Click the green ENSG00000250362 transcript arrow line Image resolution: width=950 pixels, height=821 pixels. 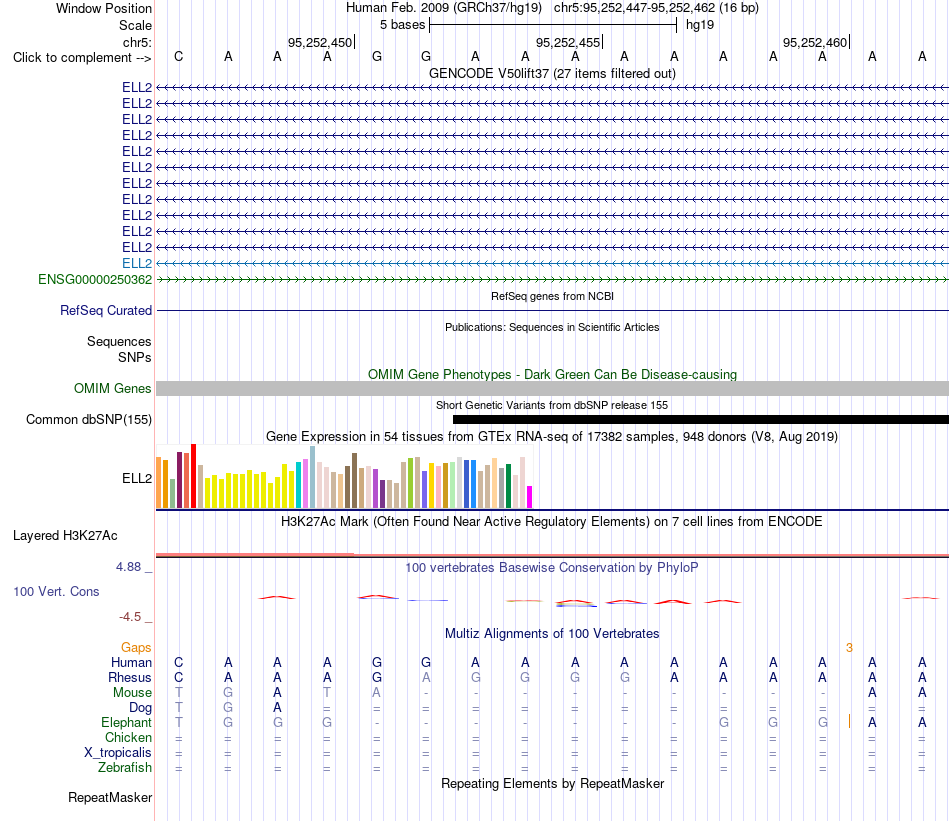click(552, 279)
